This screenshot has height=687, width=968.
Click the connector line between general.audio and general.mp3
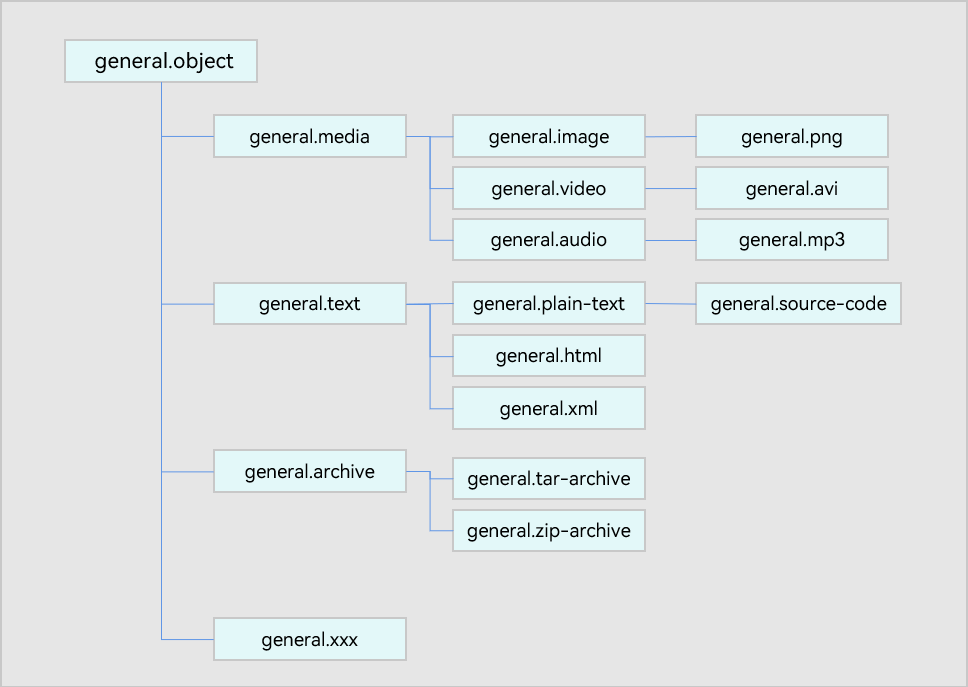pos(670,240)
